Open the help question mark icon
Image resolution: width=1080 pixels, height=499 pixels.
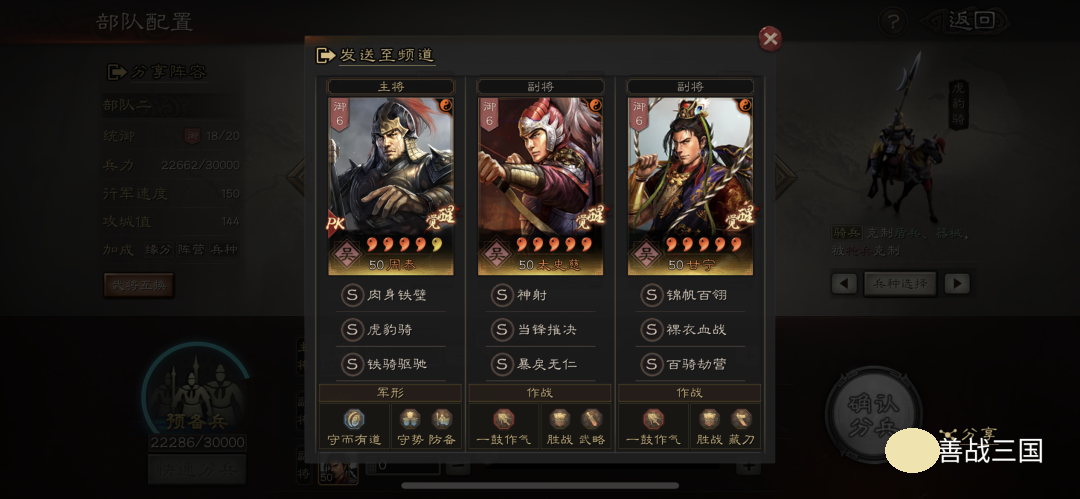point(892,23)
